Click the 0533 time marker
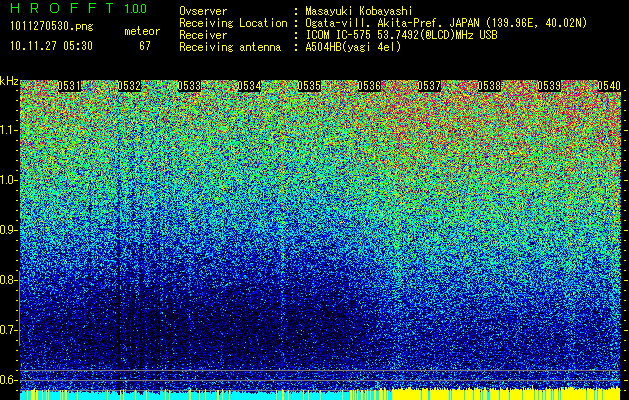629x400 pixels. tap(189, 86)
